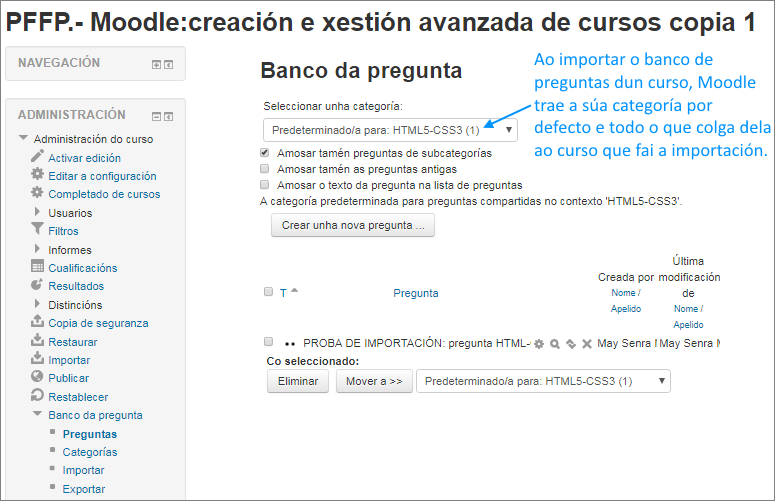This screenshot has width=775, height=501.
Task: Uncheck Amosar tamén preguntas de subcategorías
Action: [265, 153]
